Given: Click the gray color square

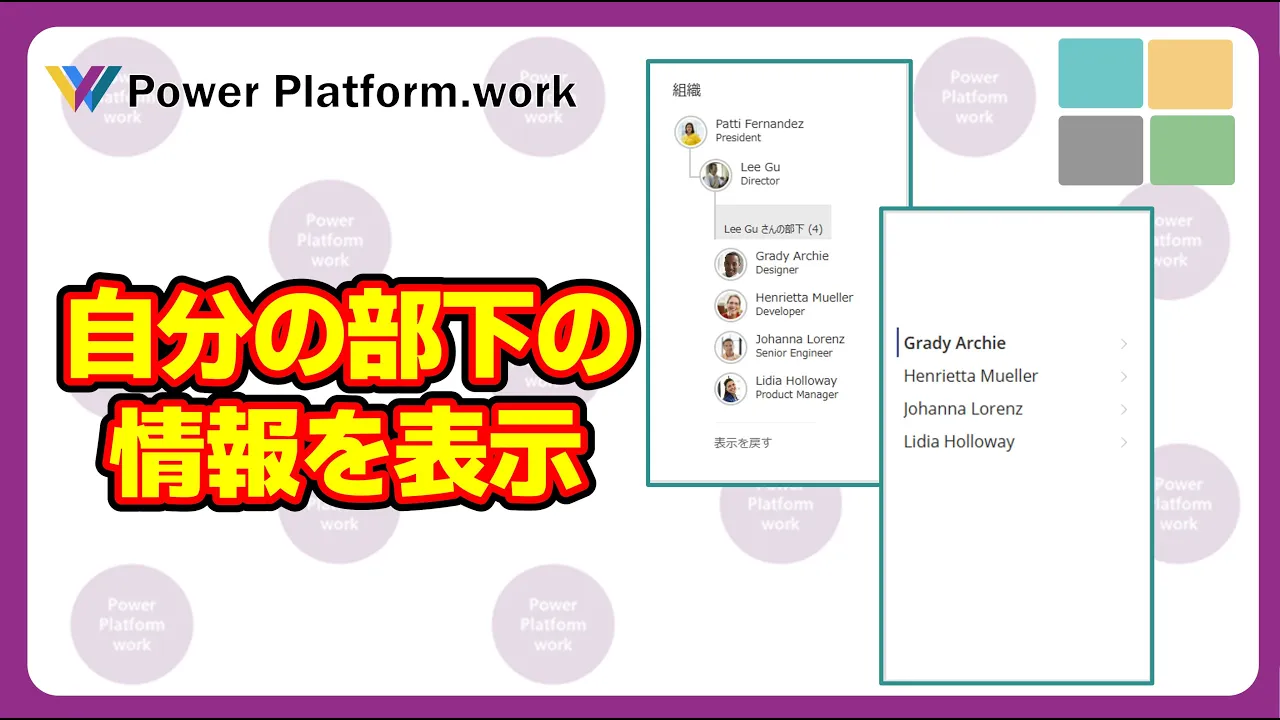Looking at the screenshot, I should click(1100, 150).
